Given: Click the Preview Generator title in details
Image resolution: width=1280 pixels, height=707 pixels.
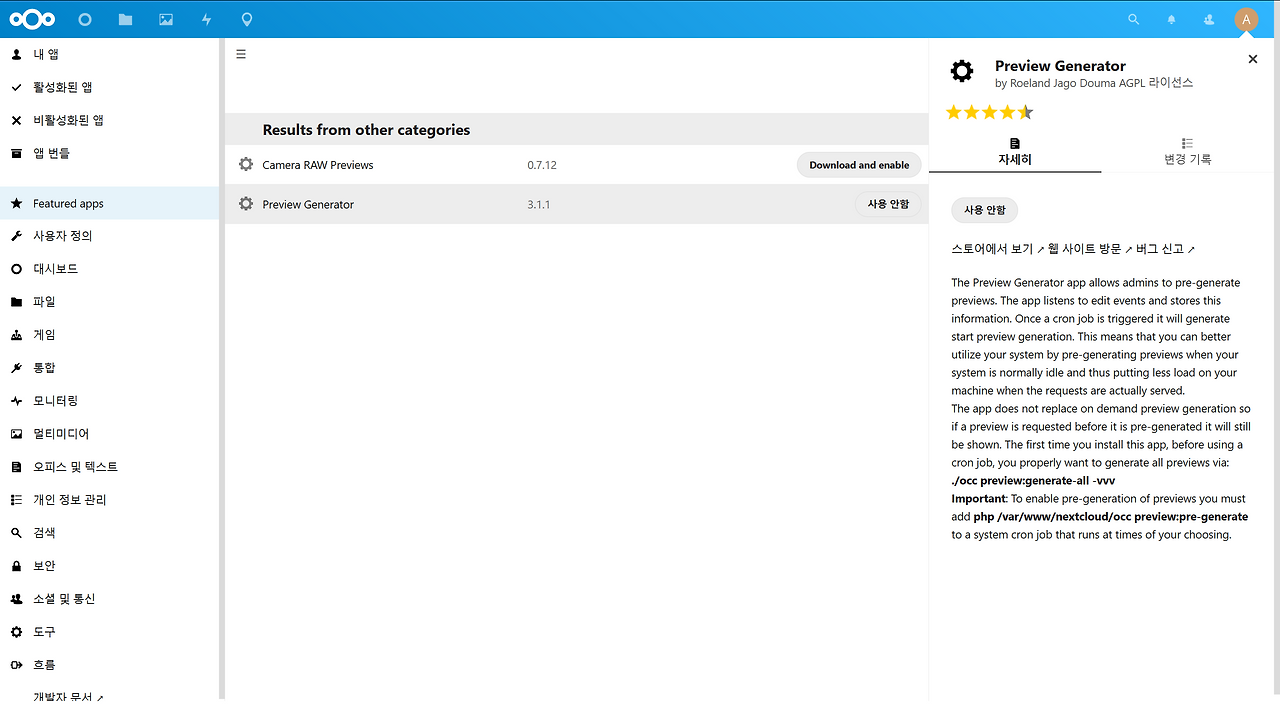Looking at the screenshot, I should [1060, 66].
